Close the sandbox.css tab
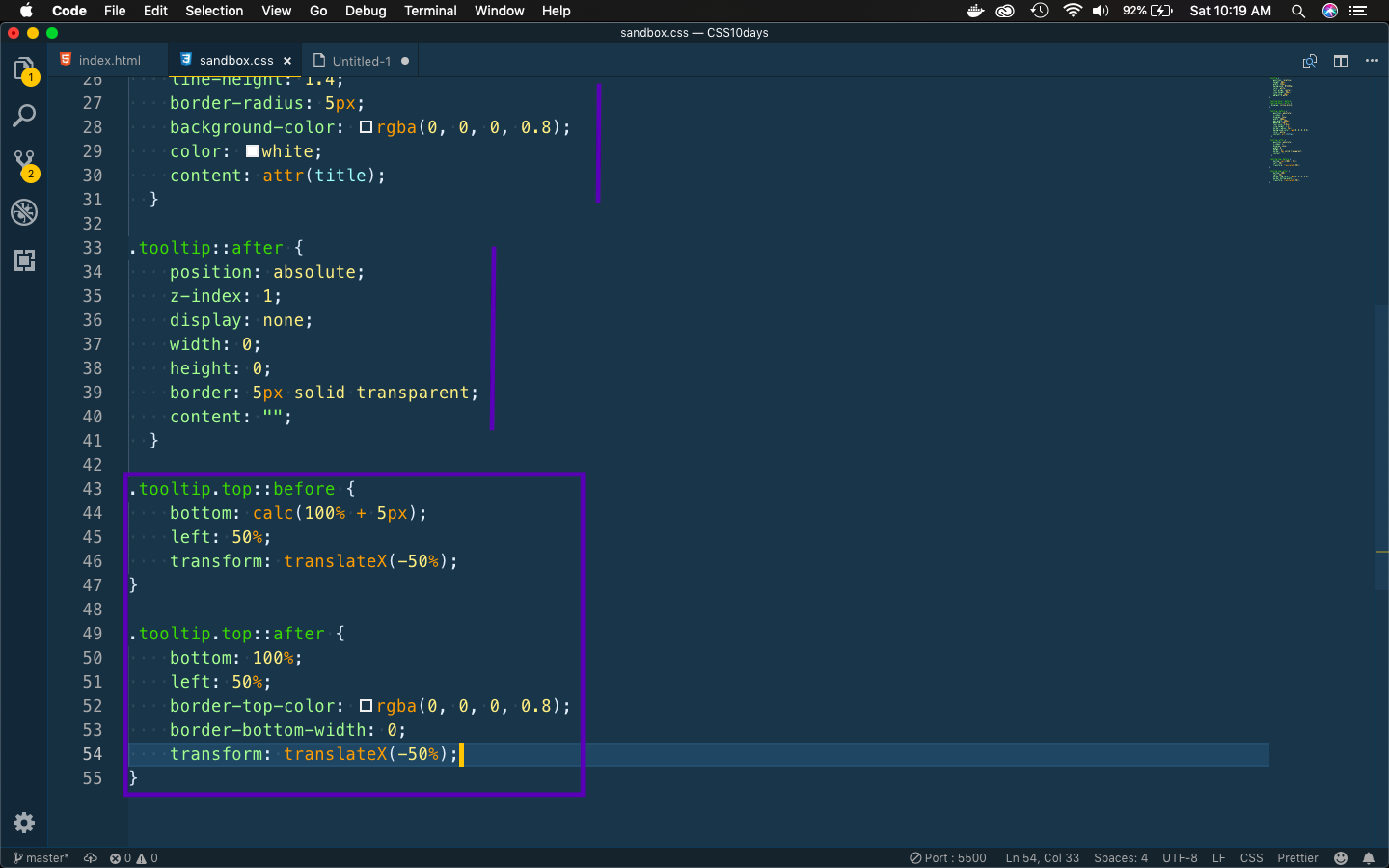The image size is (1389, 868). [287, 61]
